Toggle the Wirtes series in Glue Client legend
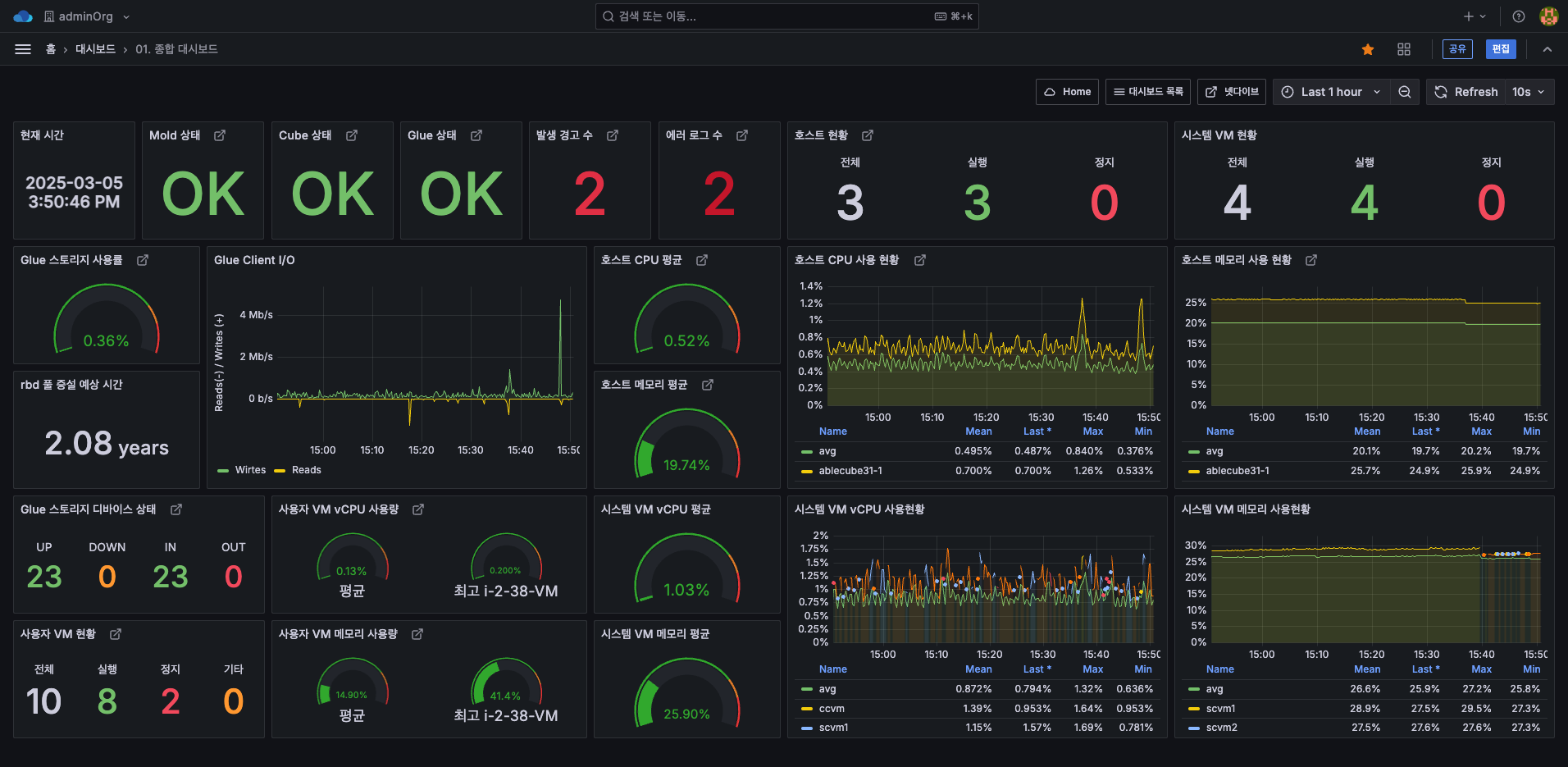 (x=249, y=470)
